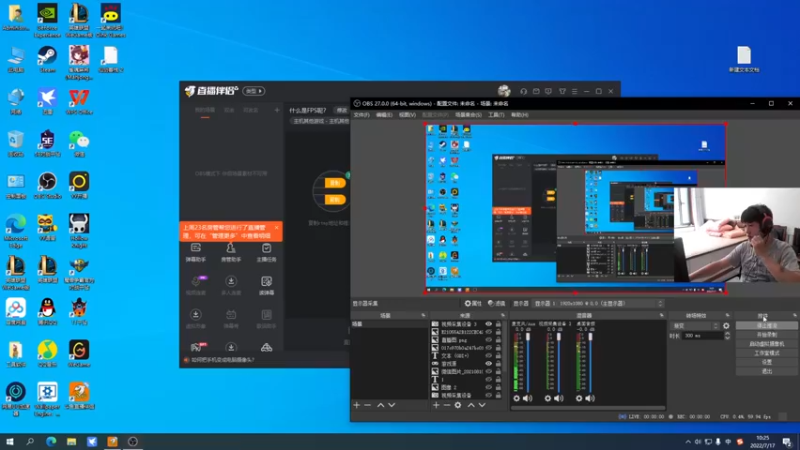Move selected source up in sources panel
This screenshot has height=450, width=800.
(x=471, y=405)
